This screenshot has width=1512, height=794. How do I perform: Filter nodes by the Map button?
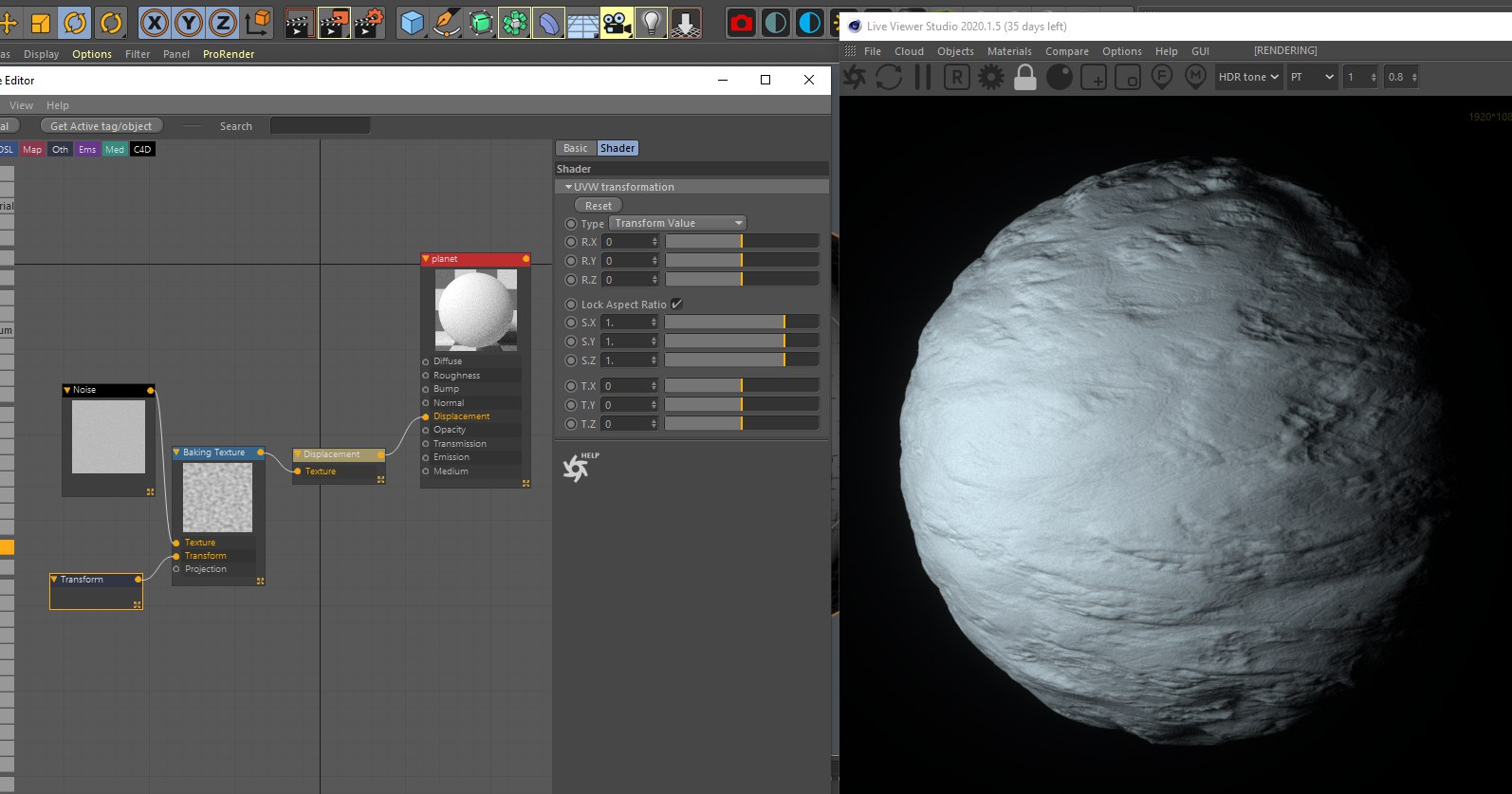[32, 150]
